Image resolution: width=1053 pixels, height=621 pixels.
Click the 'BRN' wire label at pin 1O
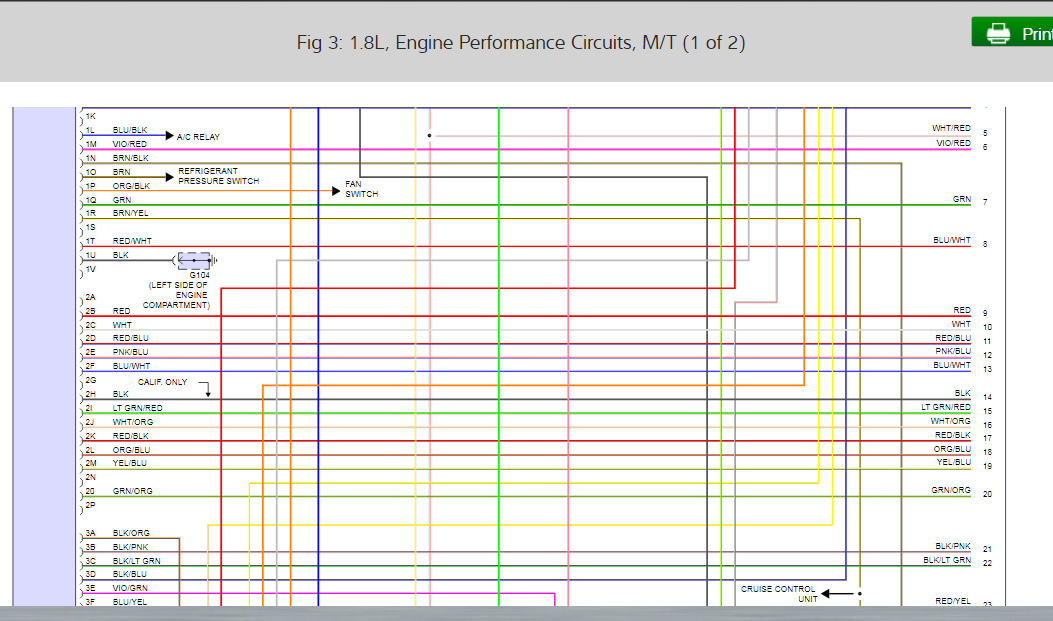coord(122,173)
